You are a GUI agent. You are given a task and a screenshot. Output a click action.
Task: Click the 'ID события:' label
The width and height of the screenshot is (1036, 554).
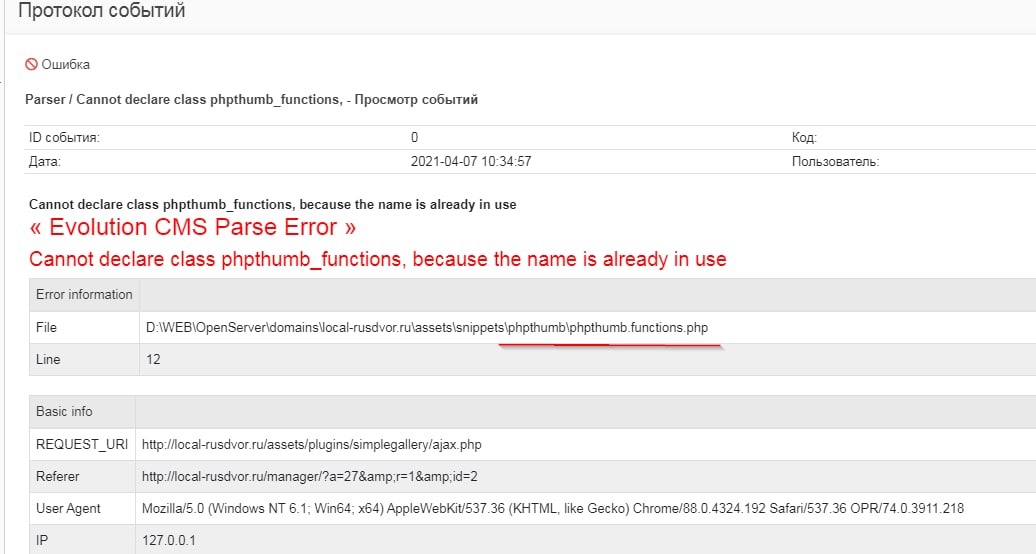(x=64, y=138)
